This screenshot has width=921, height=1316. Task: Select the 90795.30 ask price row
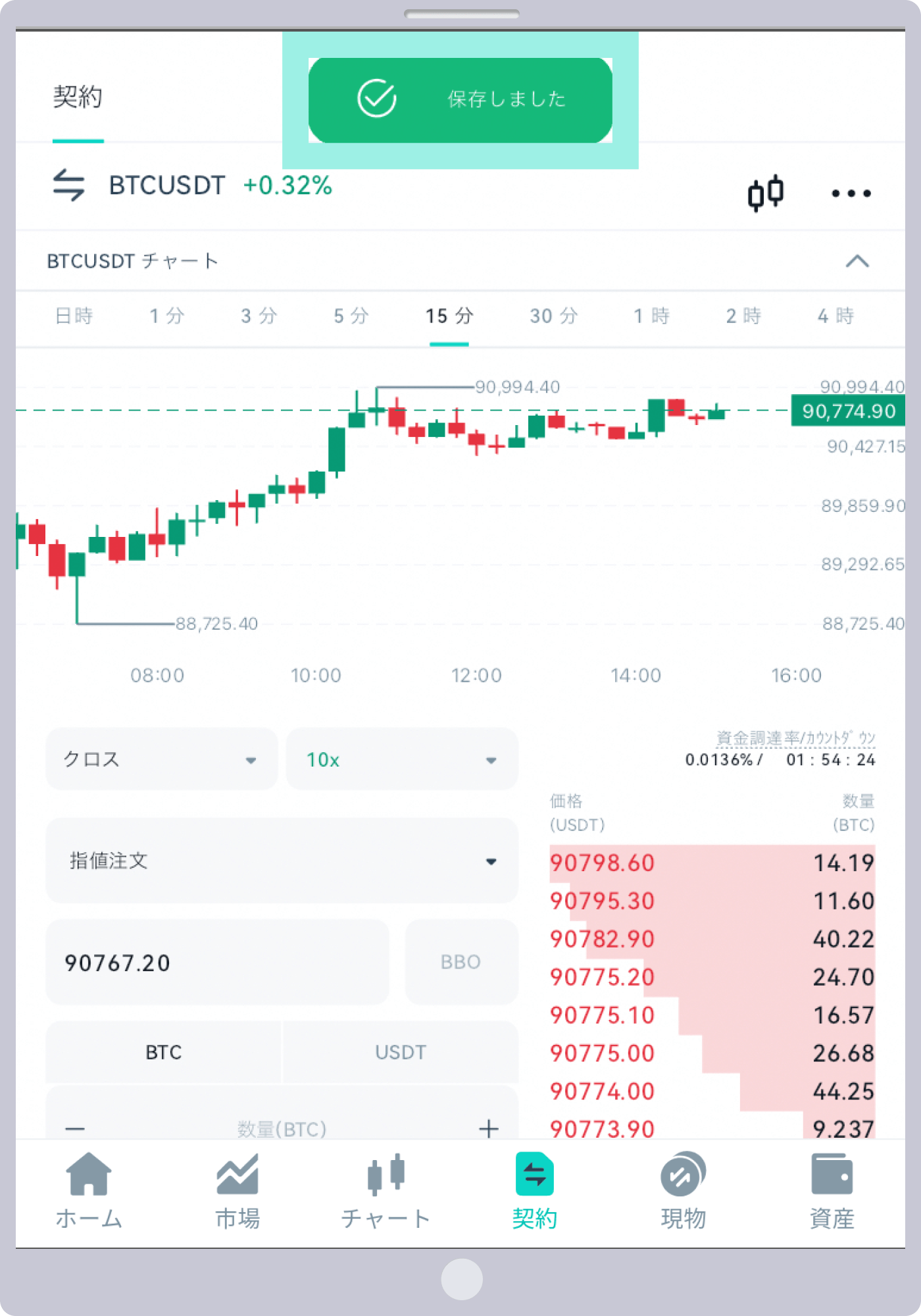tap(712, 901)
